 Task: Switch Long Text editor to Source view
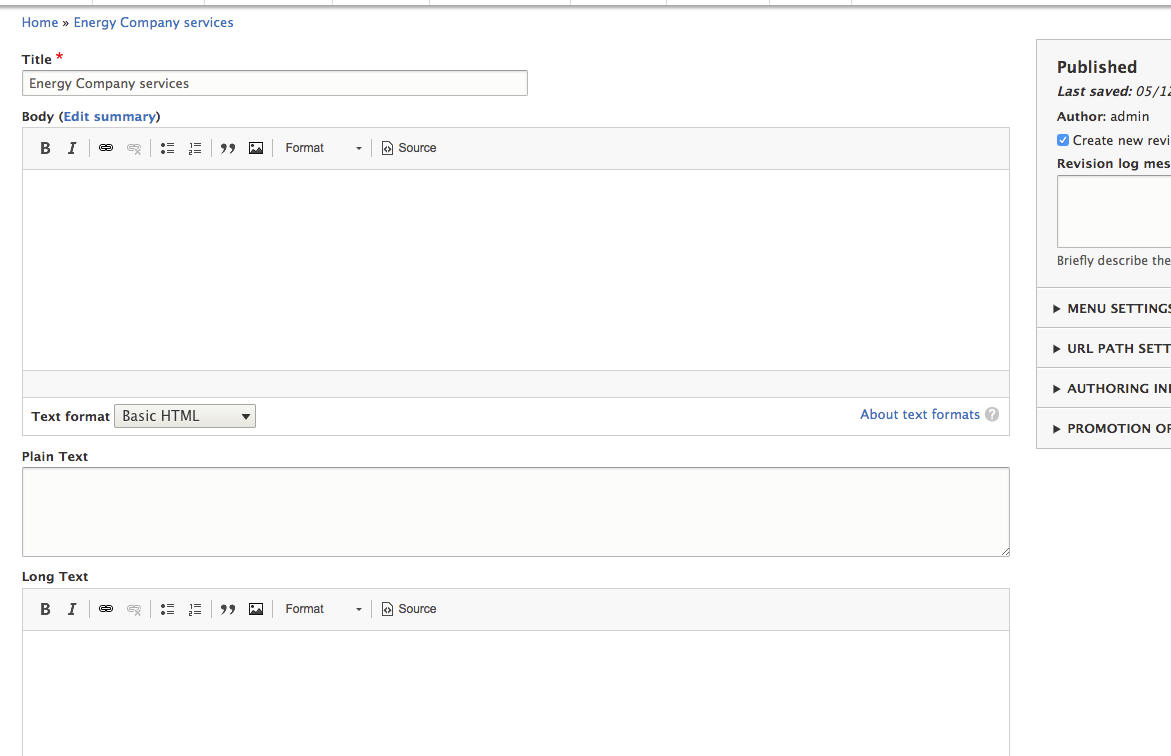(x=409, y=609)
